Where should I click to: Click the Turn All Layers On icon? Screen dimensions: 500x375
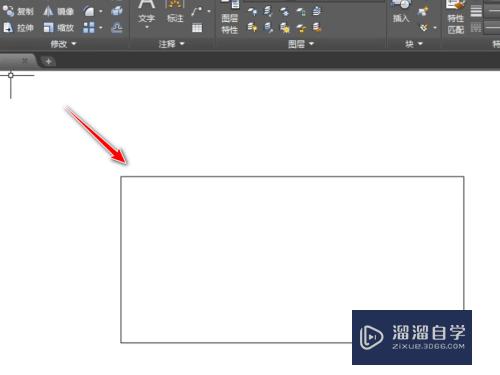252,28
